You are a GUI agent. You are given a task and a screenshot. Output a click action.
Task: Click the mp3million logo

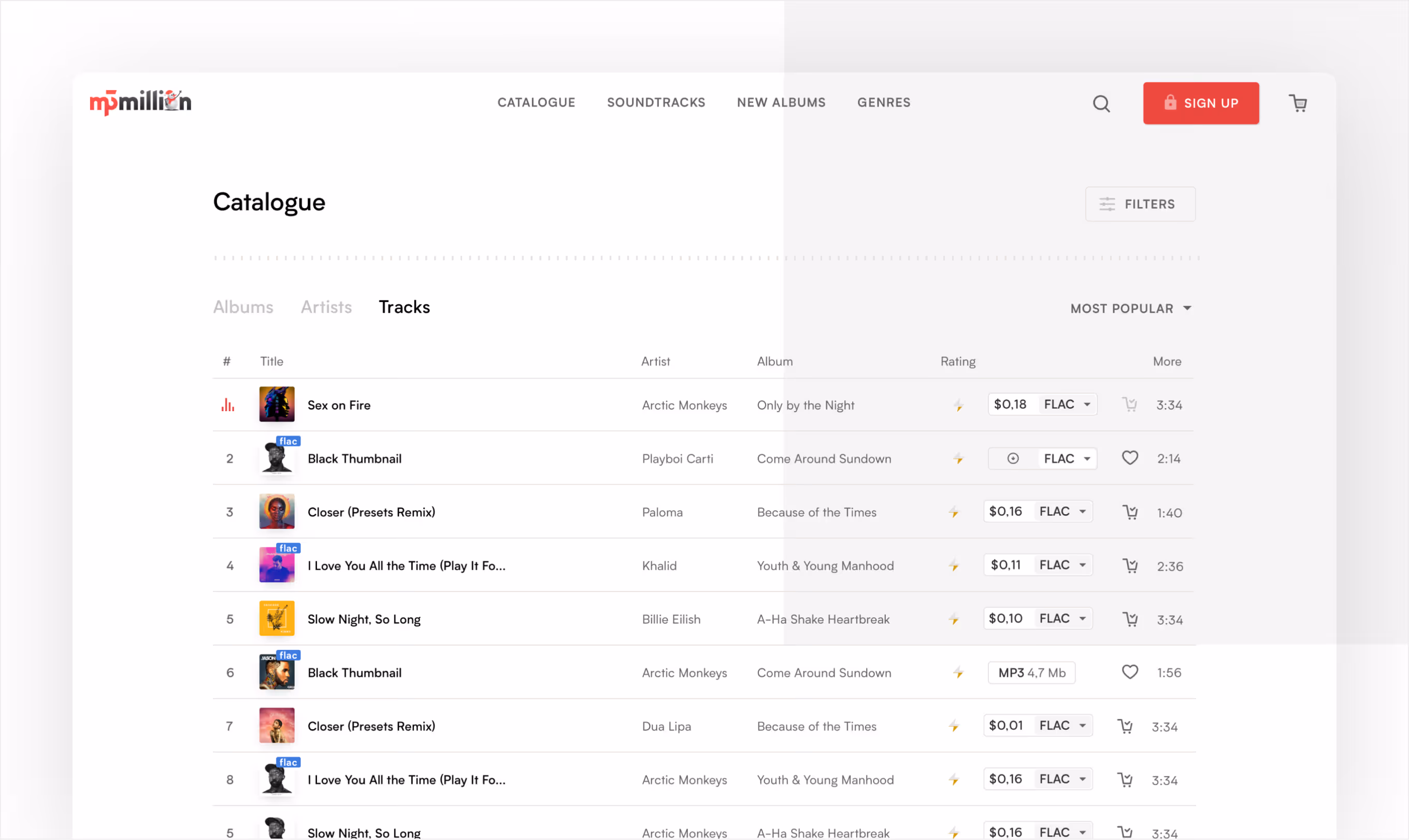click(x=140, y=103)
